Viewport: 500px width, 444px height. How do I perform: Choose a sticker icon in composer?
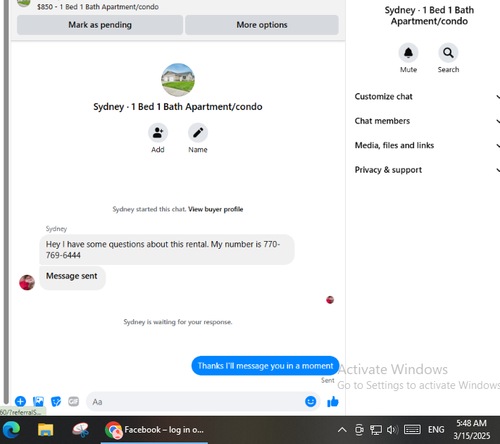click(x=56, y=401)
